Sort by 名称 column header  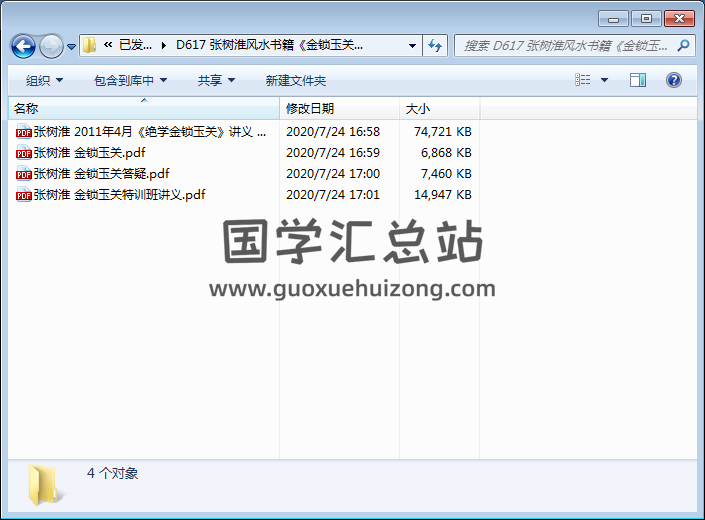(144, 108)
